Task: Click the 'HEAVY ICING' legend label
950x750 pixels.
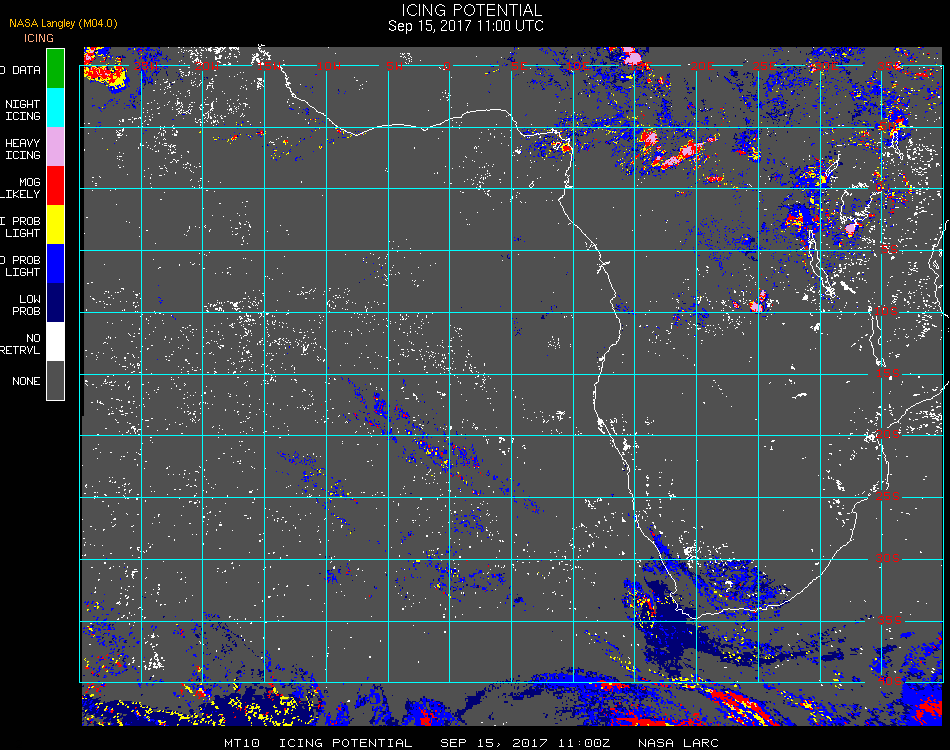Action: 22,149
